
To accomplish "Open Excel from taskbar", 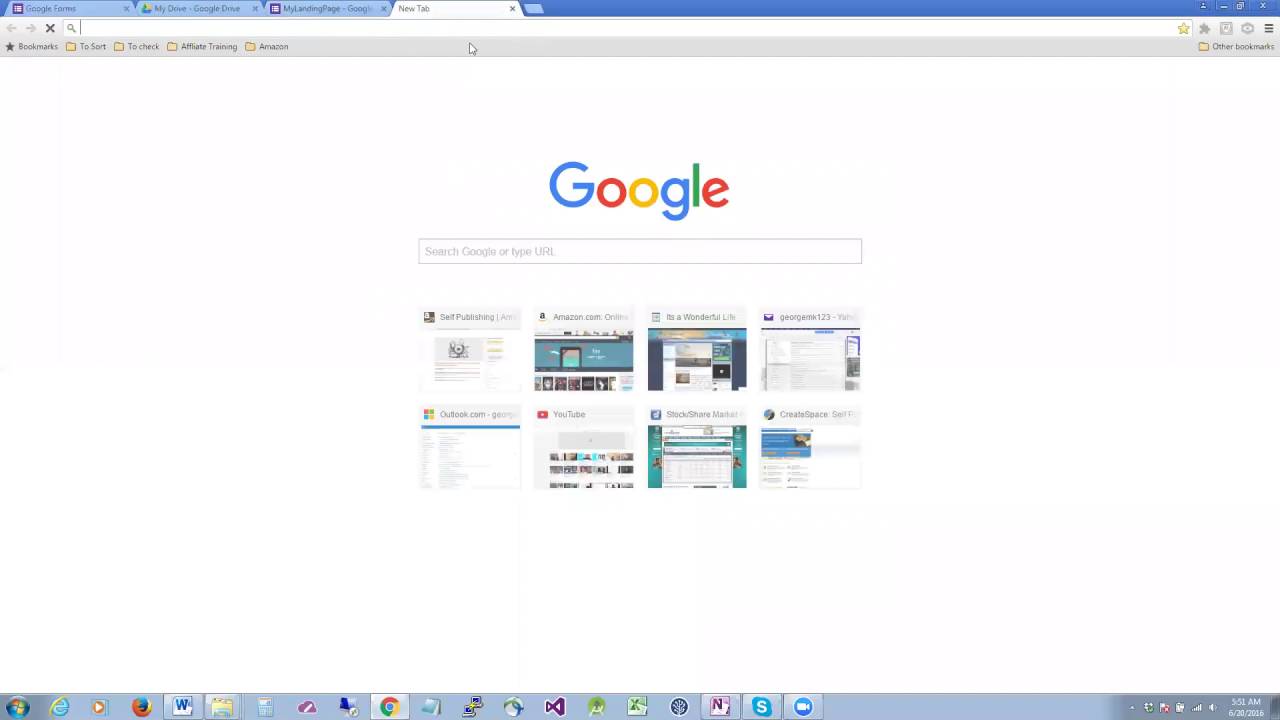I will [637, 707].
